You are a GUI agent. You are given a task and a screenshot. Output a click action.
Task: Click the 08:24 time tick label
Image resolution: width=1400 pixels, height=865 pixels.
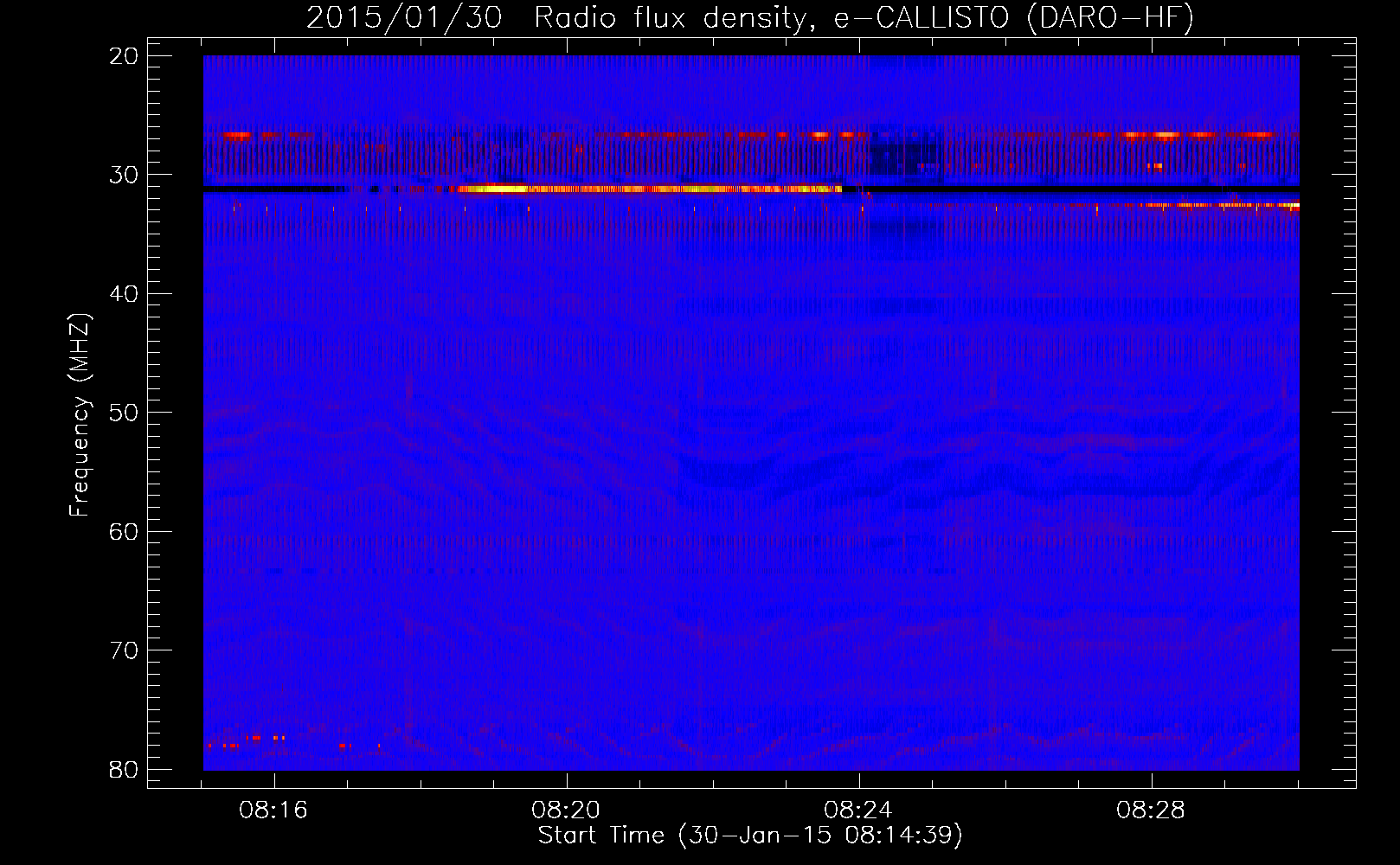point(859,811)
